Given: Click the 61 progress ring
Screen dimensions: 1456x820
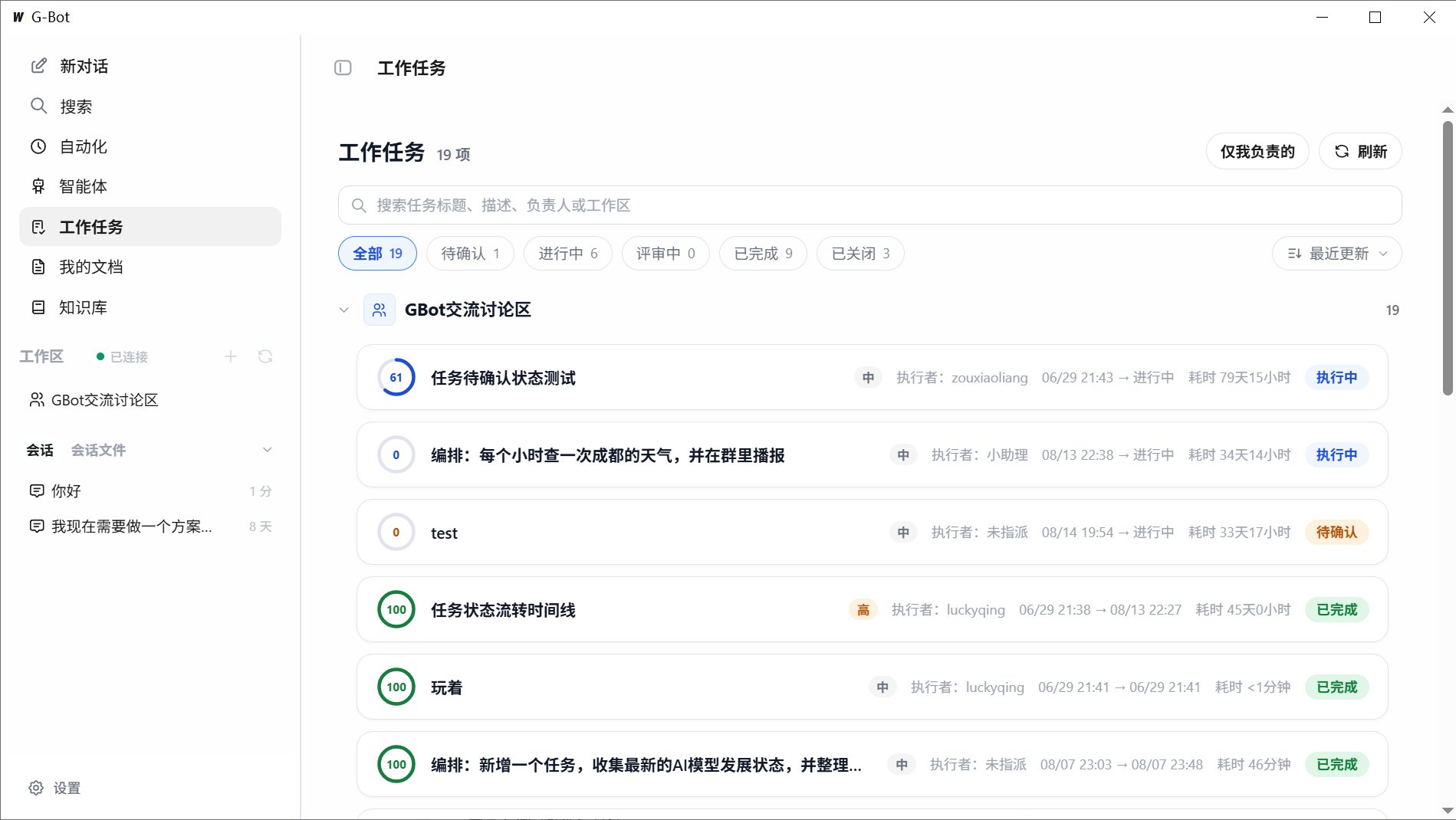Looking at the screenshot, I should click(x=396, y=377).
